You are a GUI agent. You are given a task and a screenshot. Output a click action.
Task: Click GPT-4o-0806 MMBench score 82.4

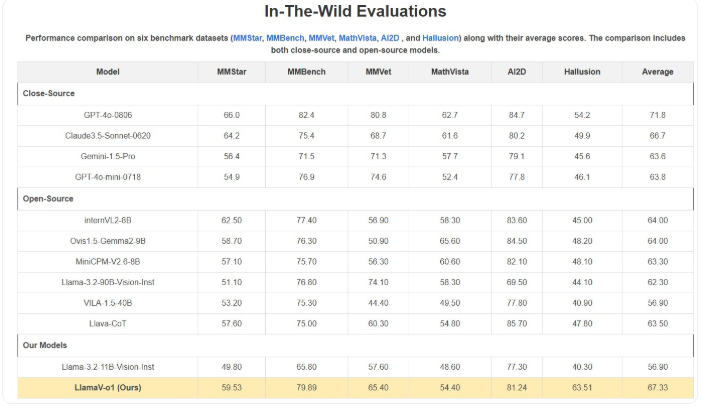306,115
